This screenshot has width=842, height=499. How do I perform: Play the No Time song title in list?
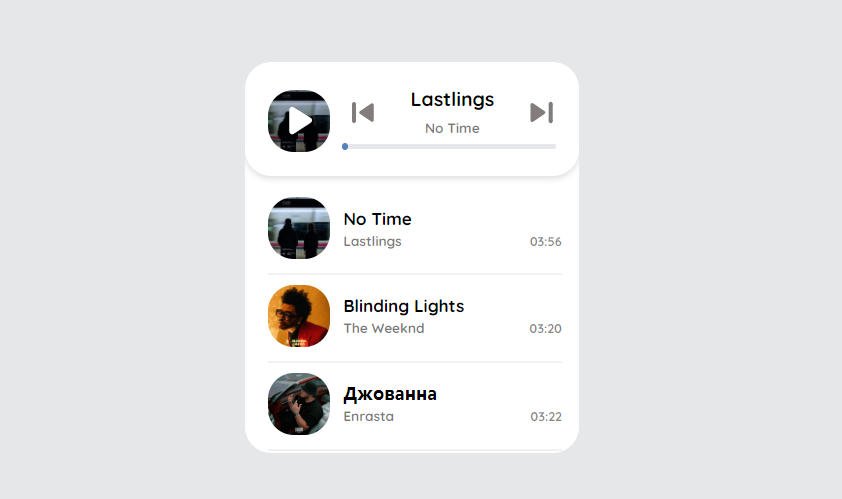coord(378,219)
